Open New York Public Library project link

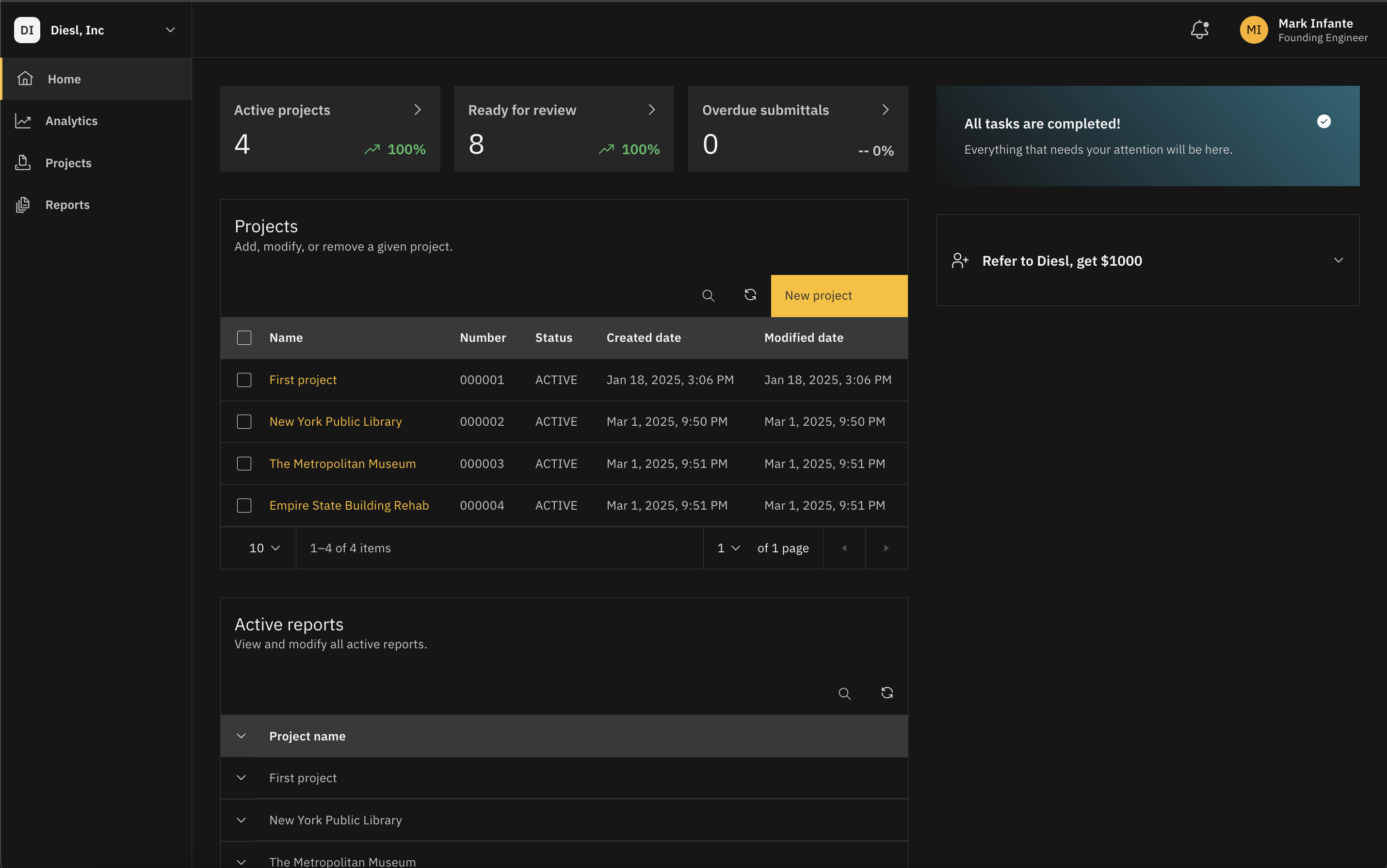click(335, 422)
